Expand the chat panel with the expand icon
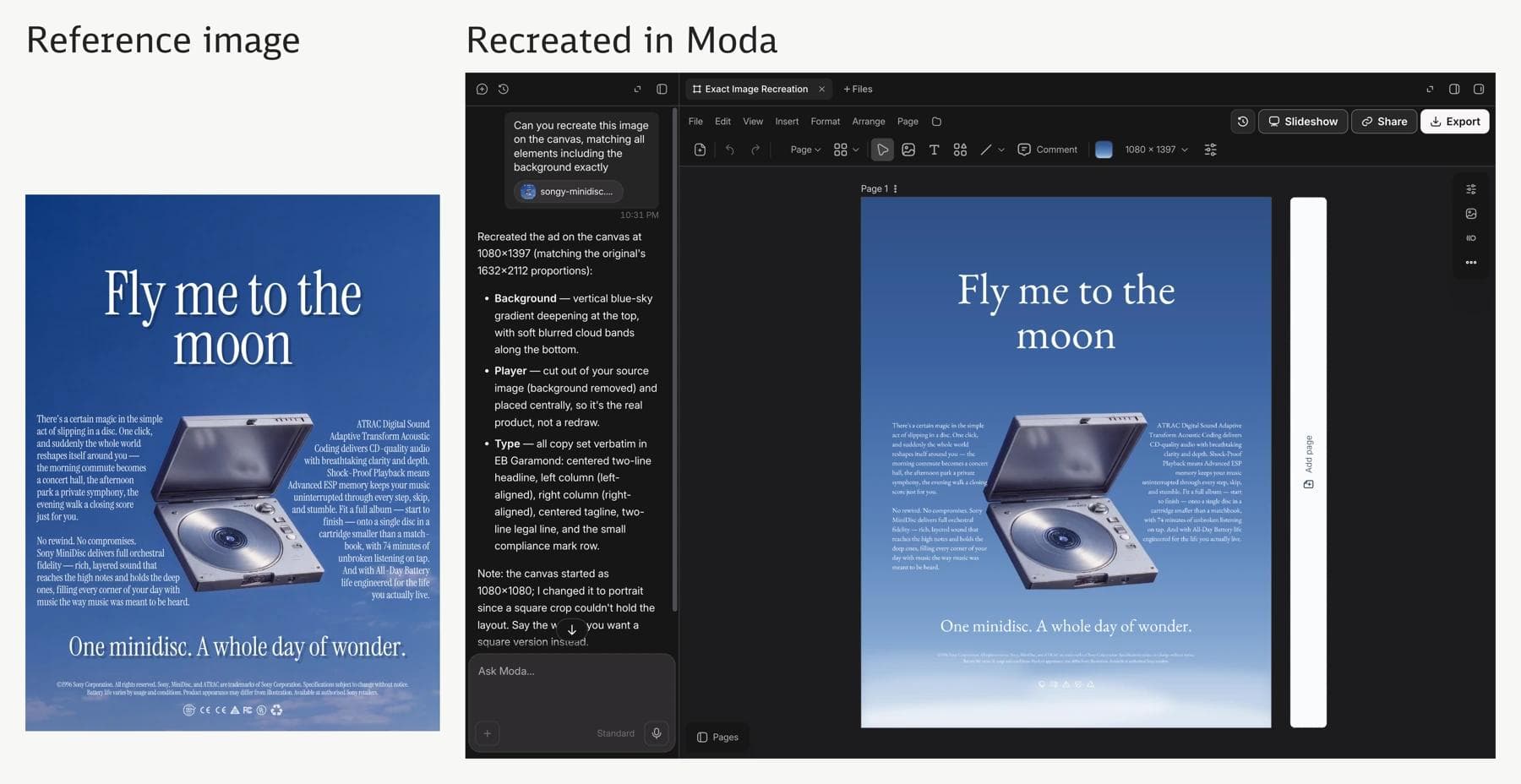The image size is (1521, 784). 637,89
